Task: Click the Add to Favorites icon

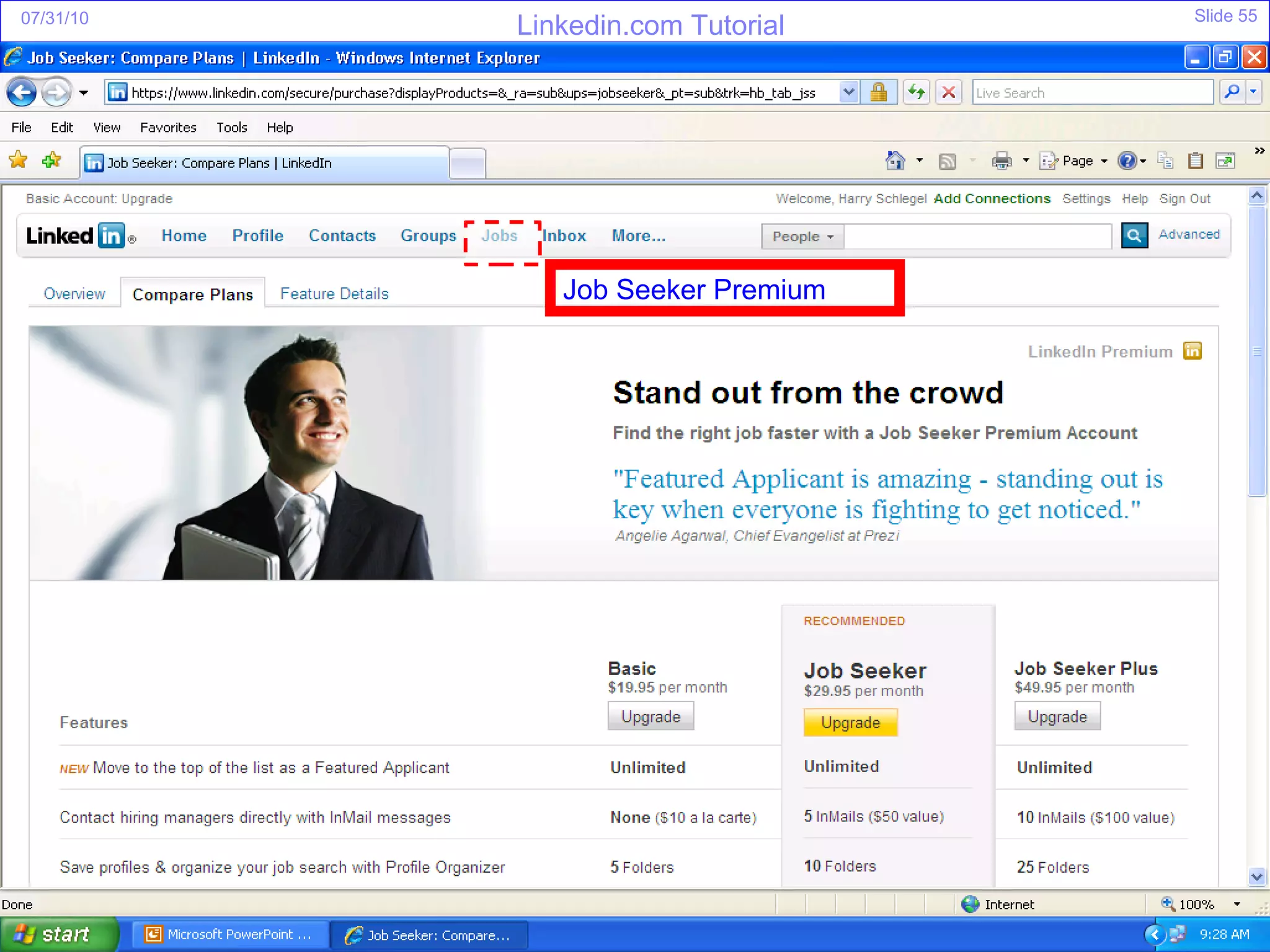Action: click(x=51, y=161)
